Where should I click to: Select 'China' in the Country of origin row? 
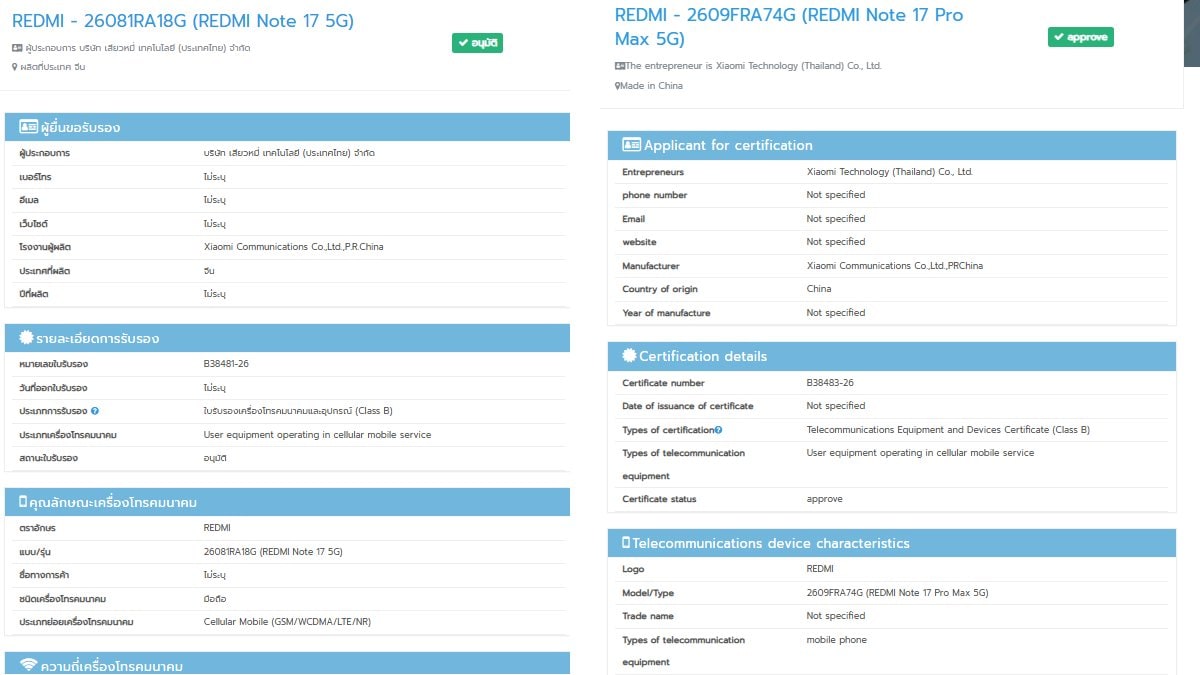(819, 289)
